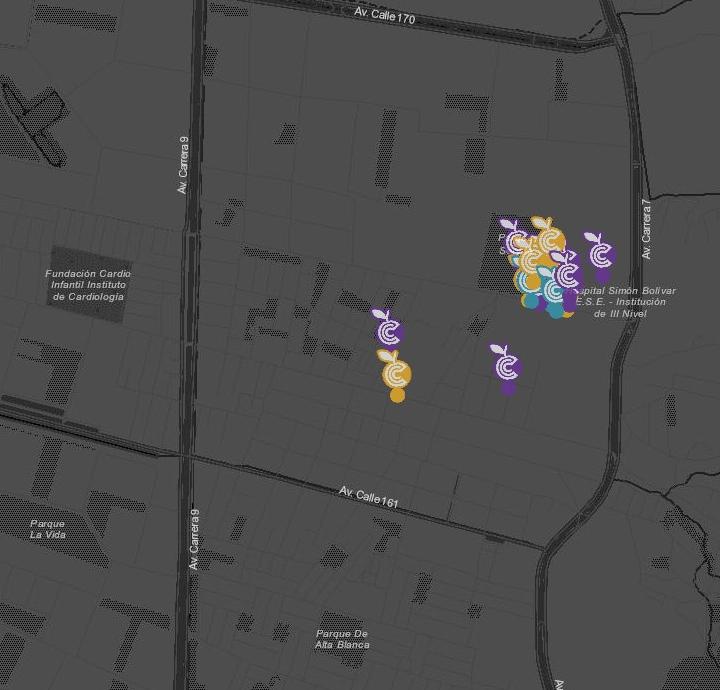Select the yellow marker below the purple pair marker
The height and width of the screenshot is (690, 720).
point(396,373)
